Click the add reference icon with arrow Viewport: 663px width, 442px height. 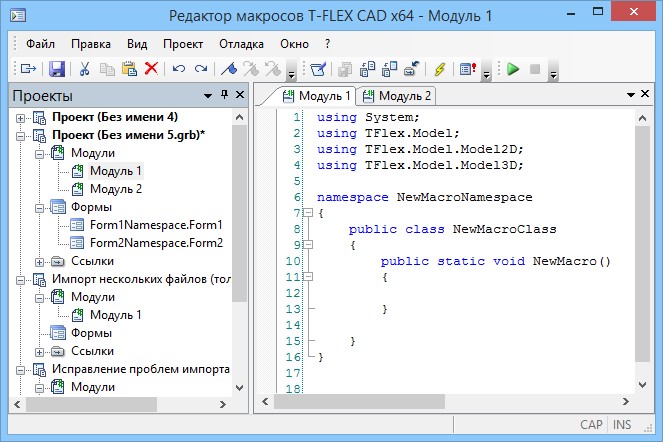[411, 69]
